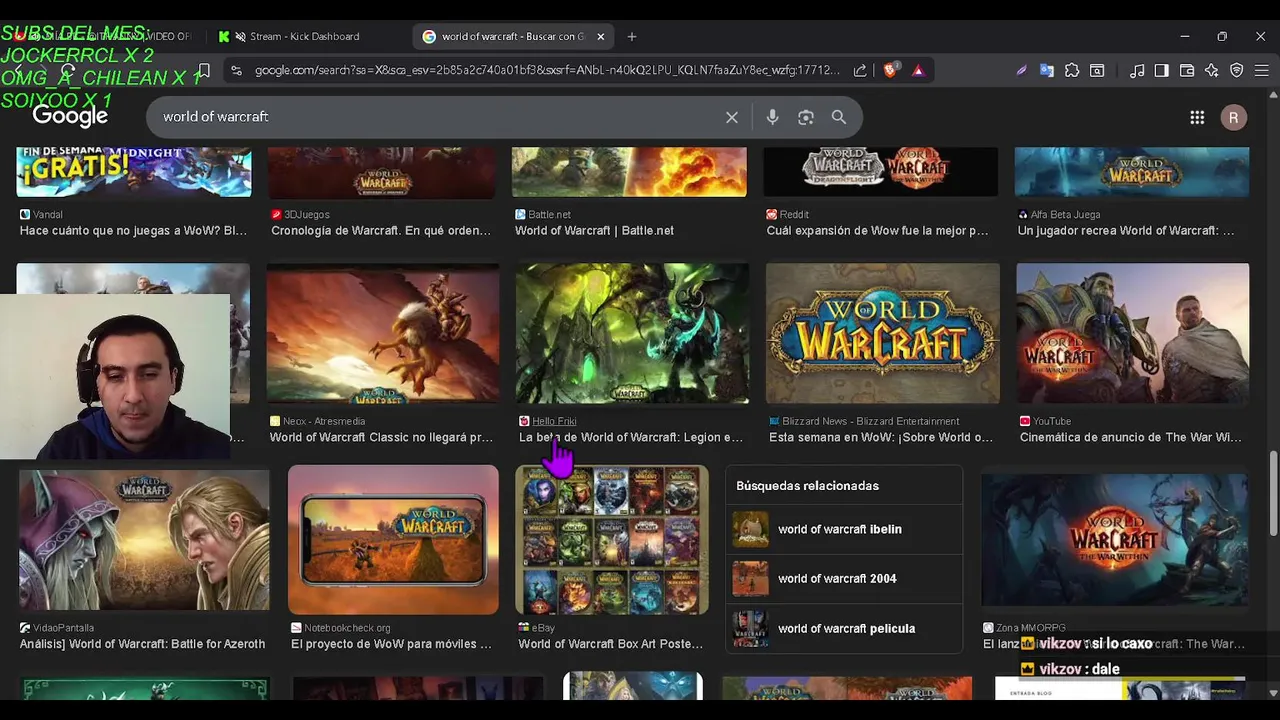Open related search world of warcraft pelicula
1280x720 pixels.
844,628
